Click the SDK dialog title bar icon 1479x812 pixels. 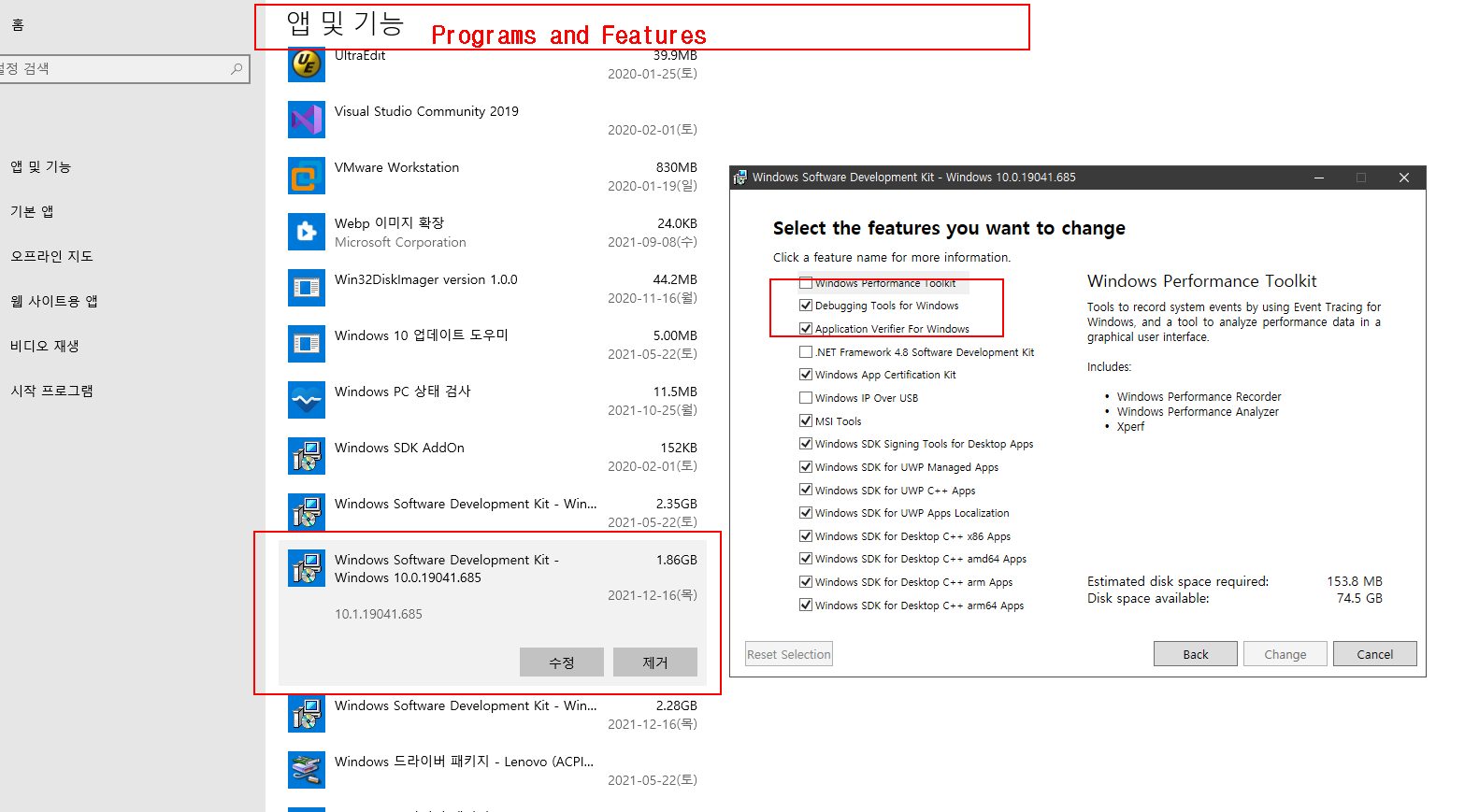click(x=740, y=178)
